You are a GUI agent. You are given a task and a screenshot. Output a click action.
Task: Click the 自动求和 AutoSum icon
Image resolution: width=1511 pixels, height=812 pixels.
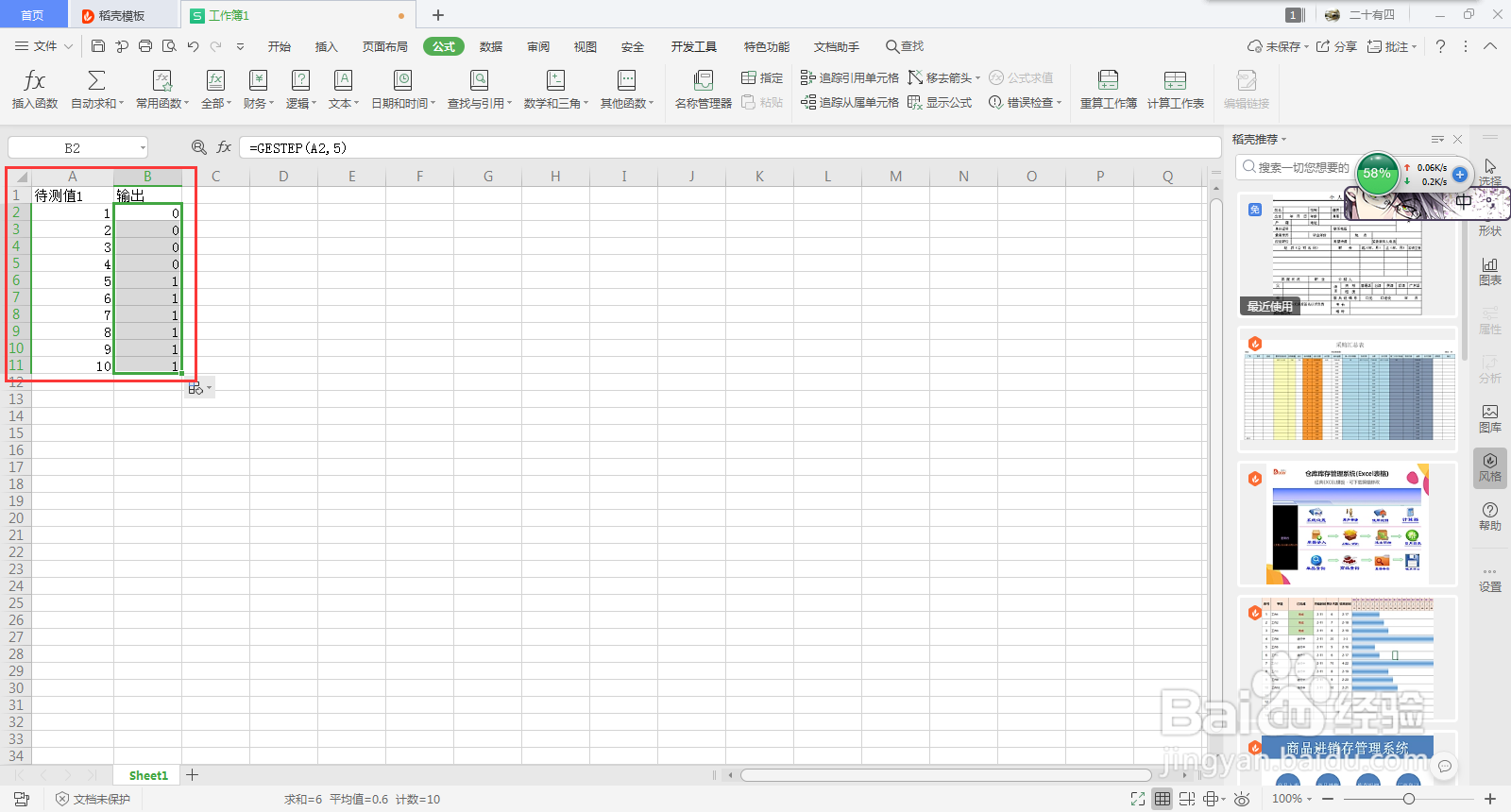96,80
